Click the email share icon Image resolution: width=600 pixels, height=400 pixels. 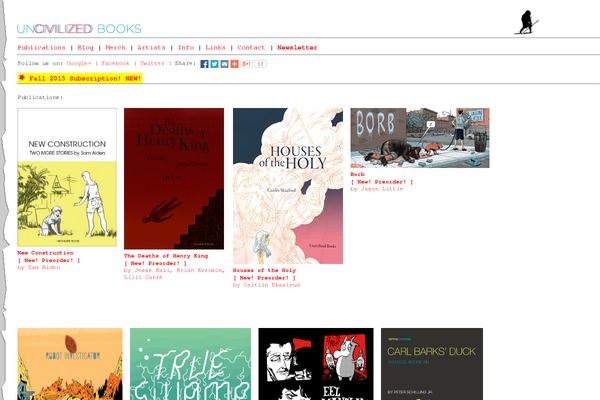[224, 64]
